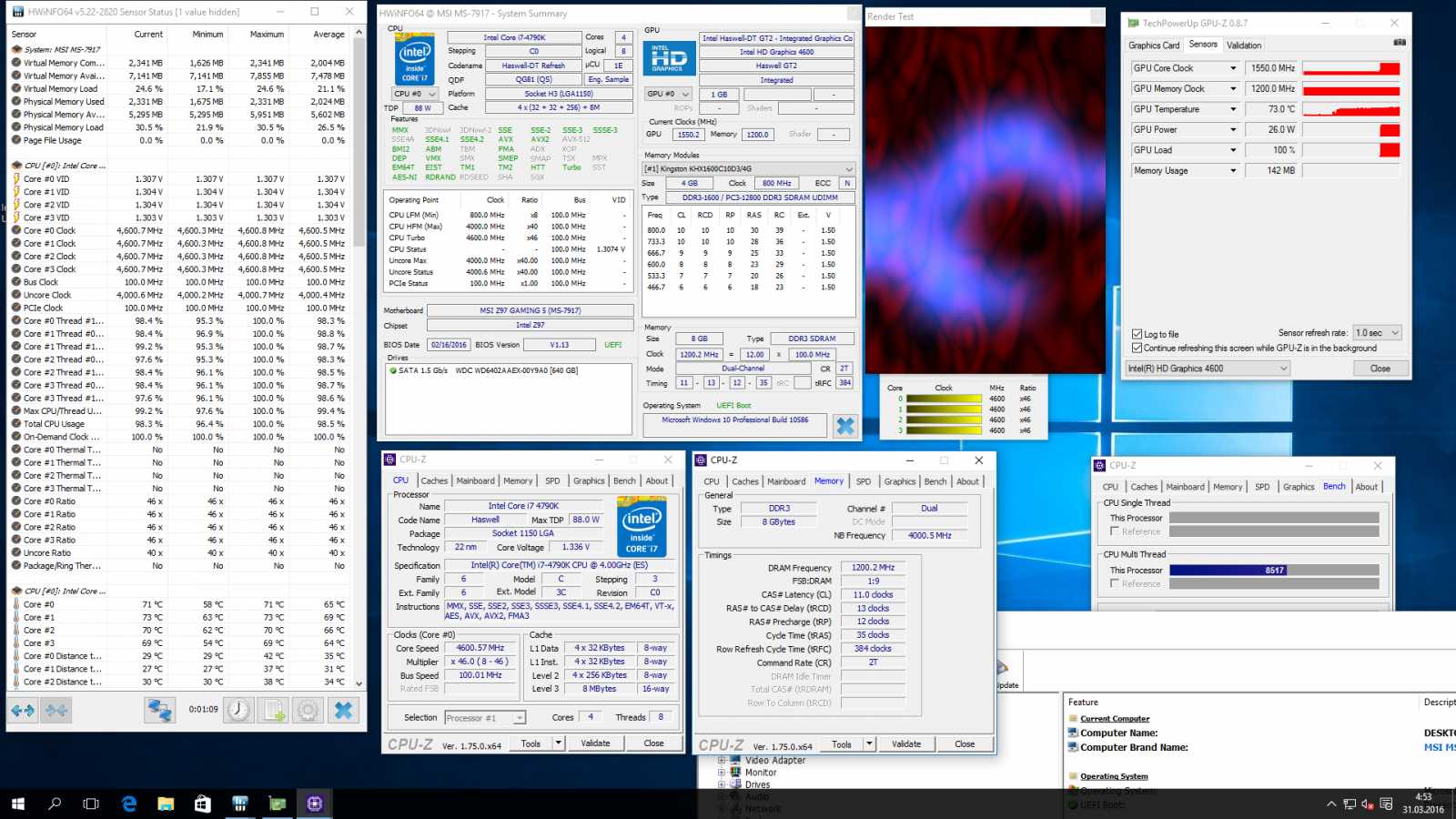The image size is (1456, 819).
Task: Open Windows Store from taskbar
Action: click(202, 804)
